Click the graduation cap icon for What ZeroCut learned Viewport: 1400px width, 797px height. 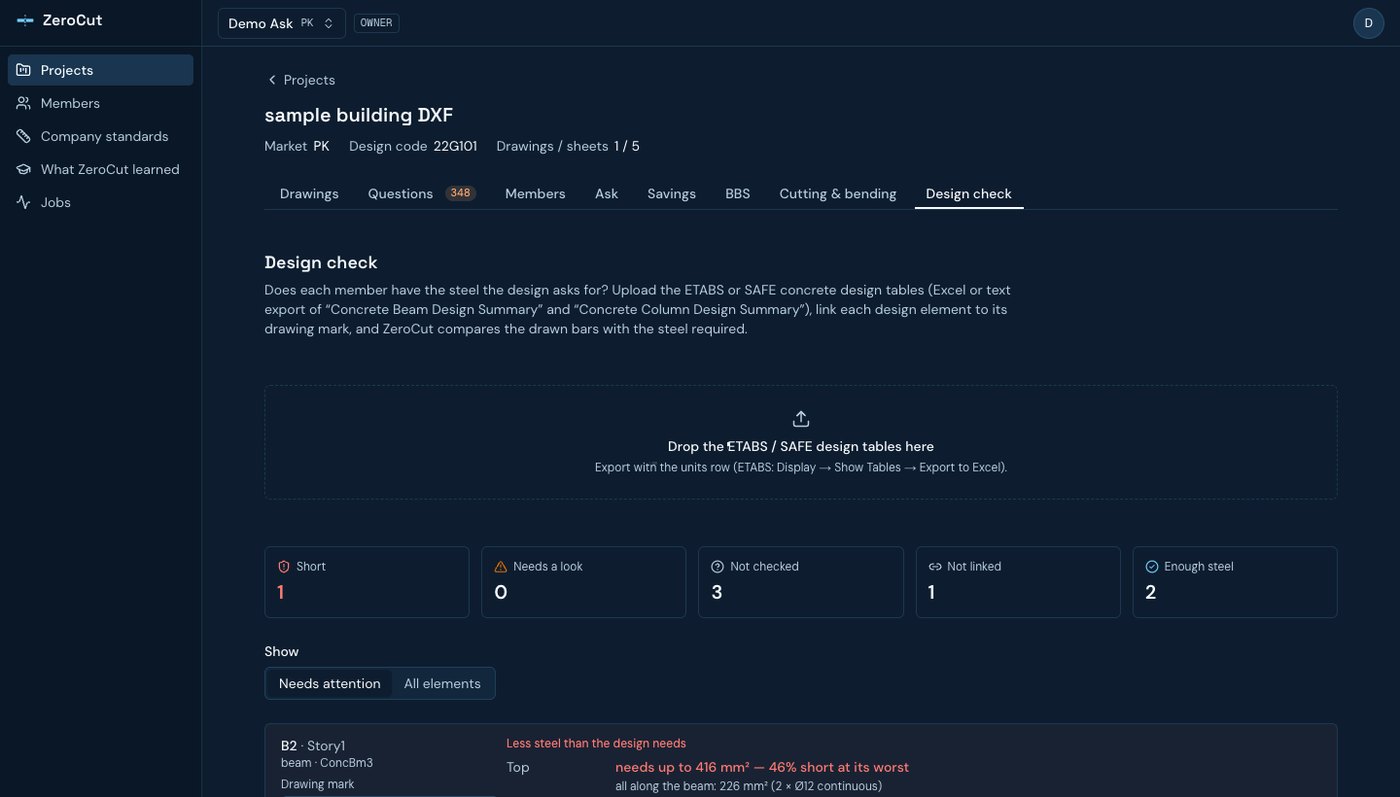(23, 169)
